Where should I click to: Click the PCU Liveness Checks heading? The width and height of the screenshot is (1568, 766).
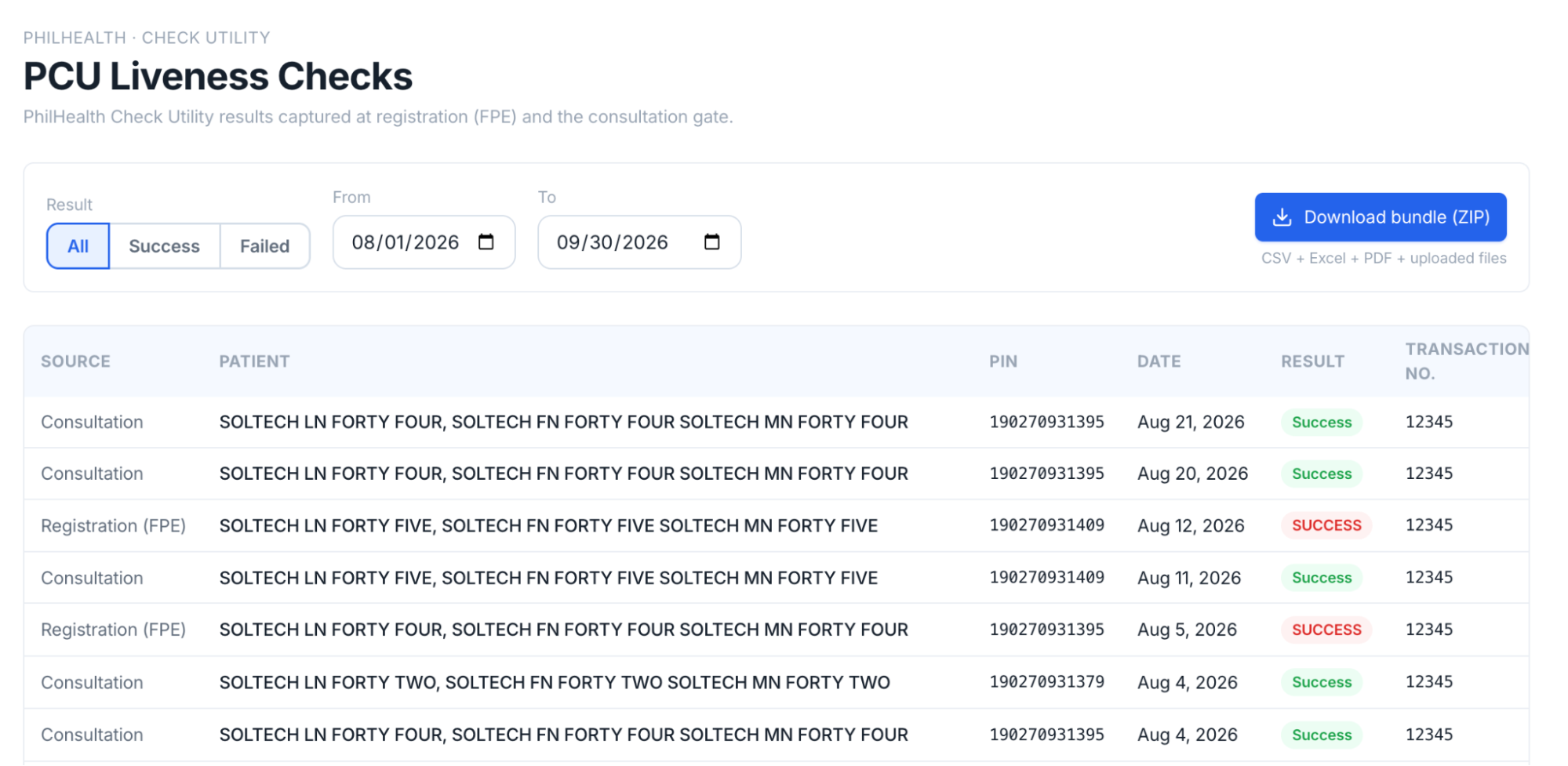coord(218,76)
